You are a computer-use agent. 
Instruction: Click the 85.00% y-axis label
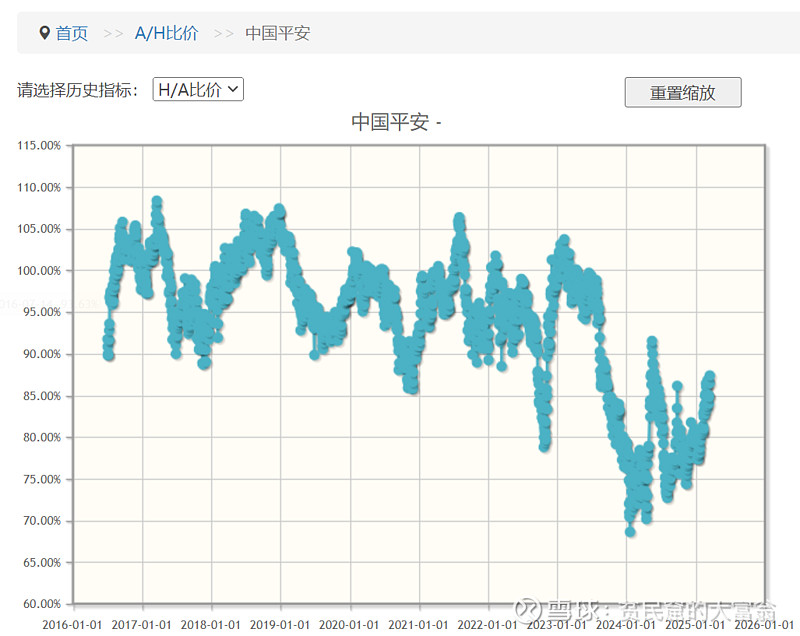coord(42,396)
